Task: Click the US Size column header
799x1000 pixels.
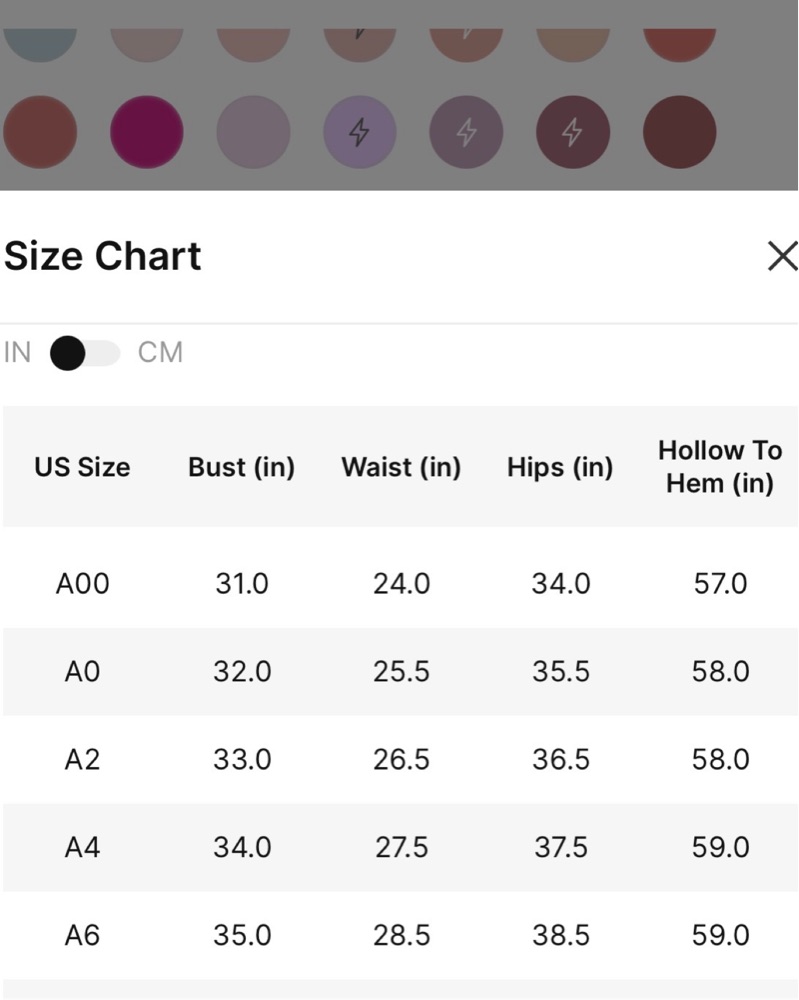Action: [82, 467]
